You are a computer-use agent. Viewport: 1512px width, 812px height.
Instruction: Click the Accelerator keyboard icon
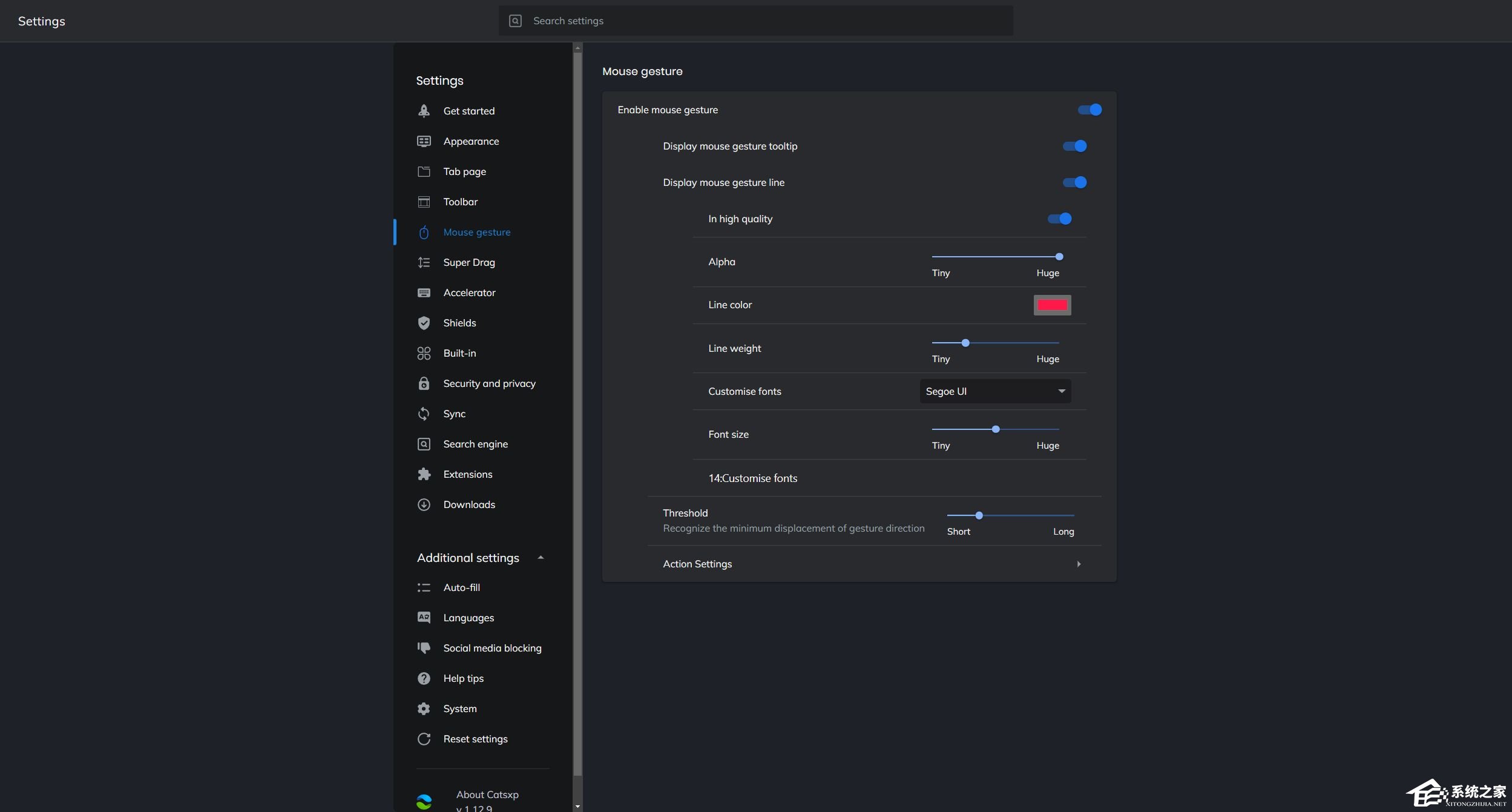[424, 292]
